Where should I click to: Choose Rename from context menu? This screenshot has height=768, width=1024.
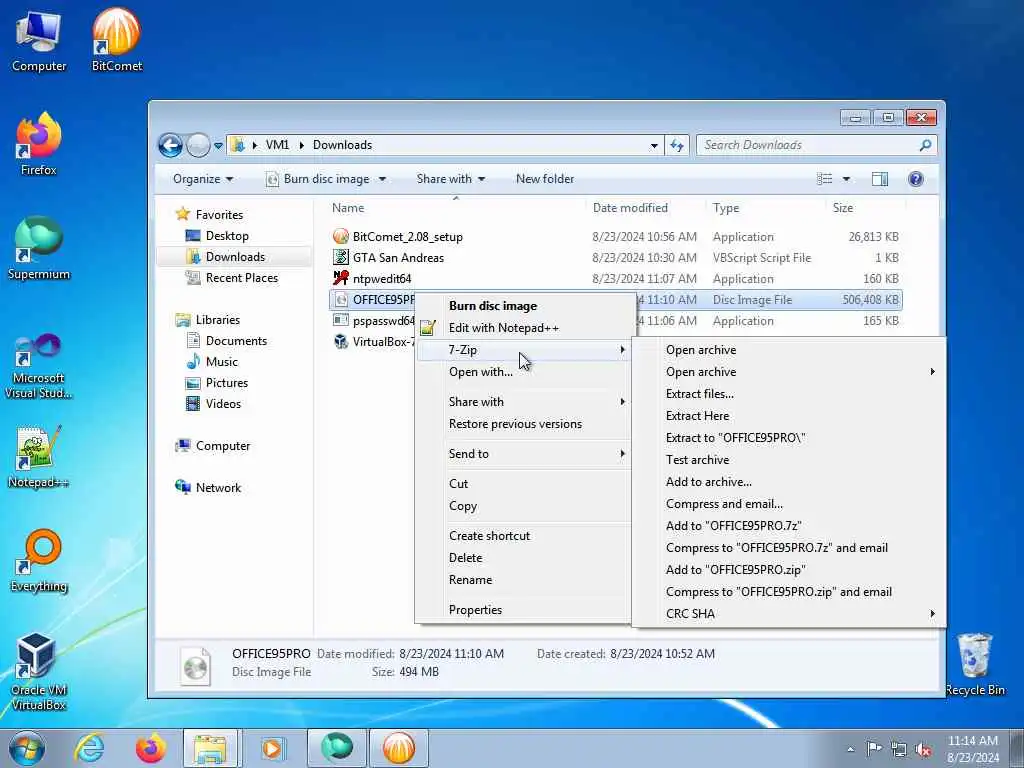coord(470,580)
